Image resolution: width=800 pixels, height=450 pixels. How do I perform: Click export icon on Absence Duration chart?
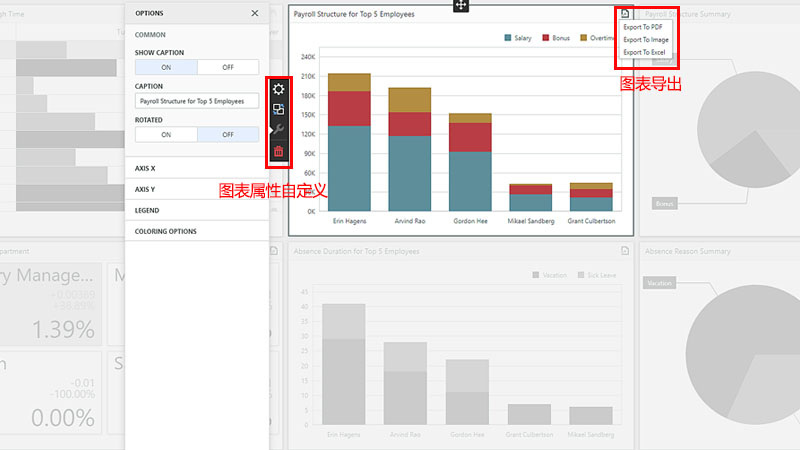tap(624, 251)
